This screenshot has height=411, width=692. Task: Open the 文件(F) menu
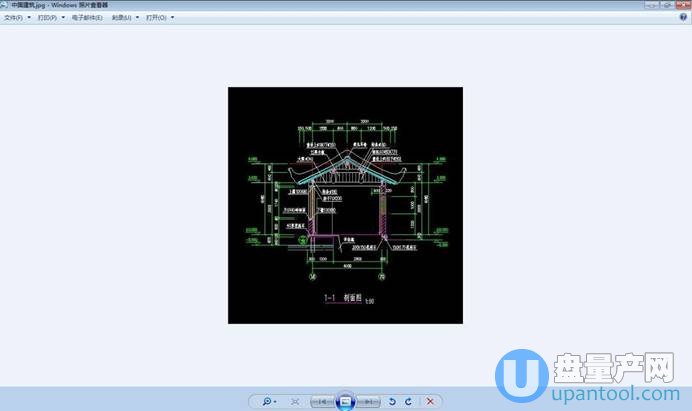tap(13, 17)
